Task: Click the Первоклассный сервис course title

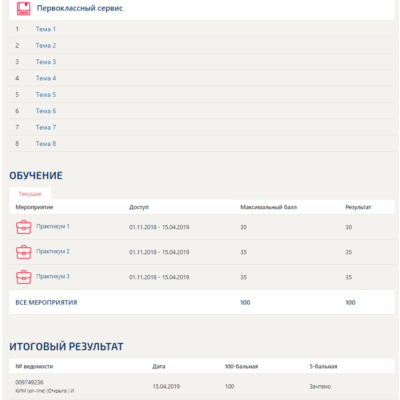Action: click(80, 8)
